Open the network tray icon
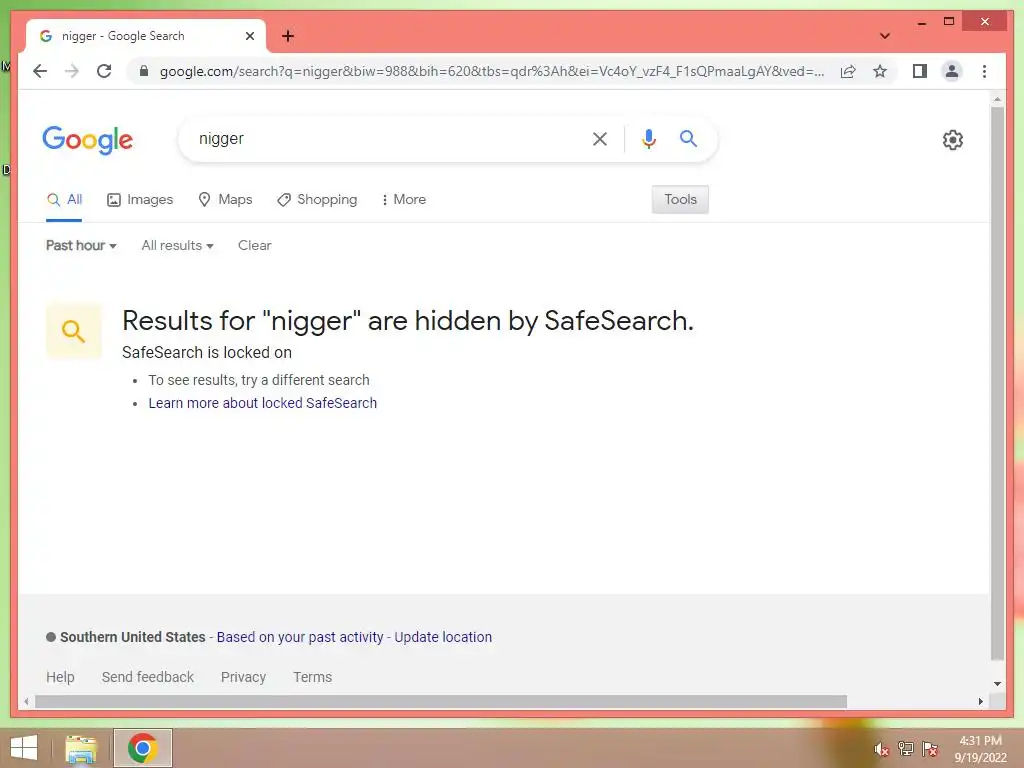This screenshot has height=768, width=1024. pos(906,748)
